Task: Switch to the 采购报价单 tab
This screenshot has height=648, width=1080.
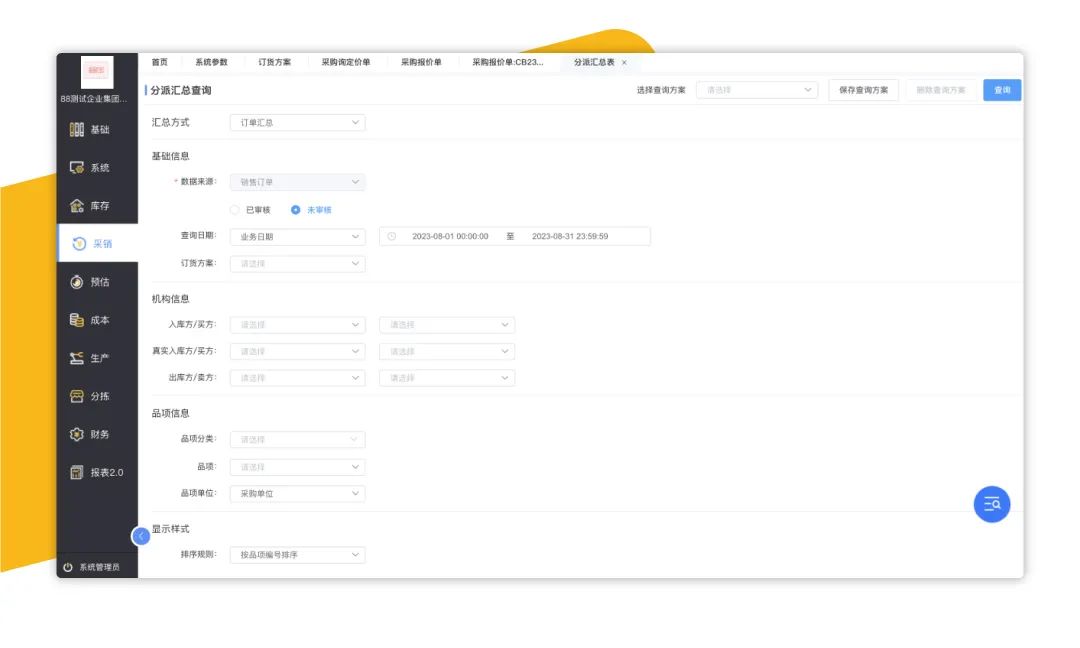Action: [x=421, y=63]
